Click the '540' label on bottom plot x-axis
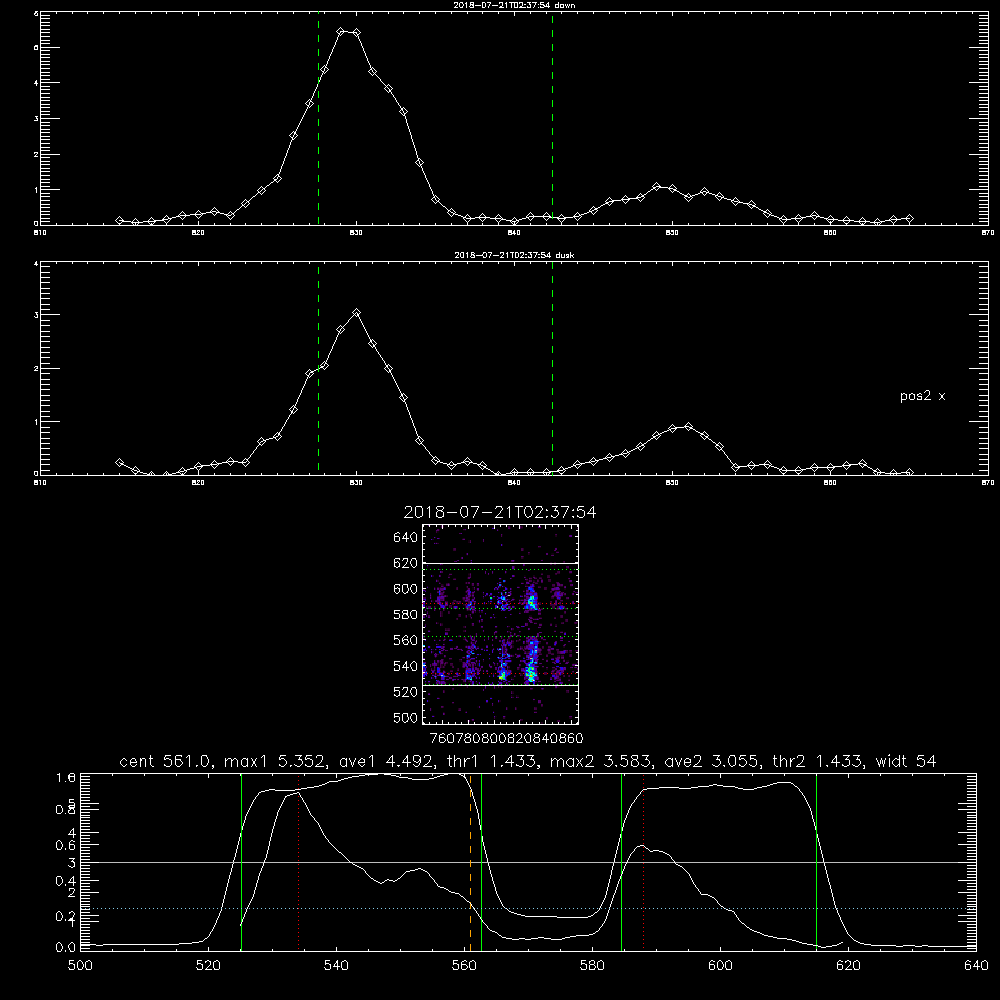 tap(336, 966)
